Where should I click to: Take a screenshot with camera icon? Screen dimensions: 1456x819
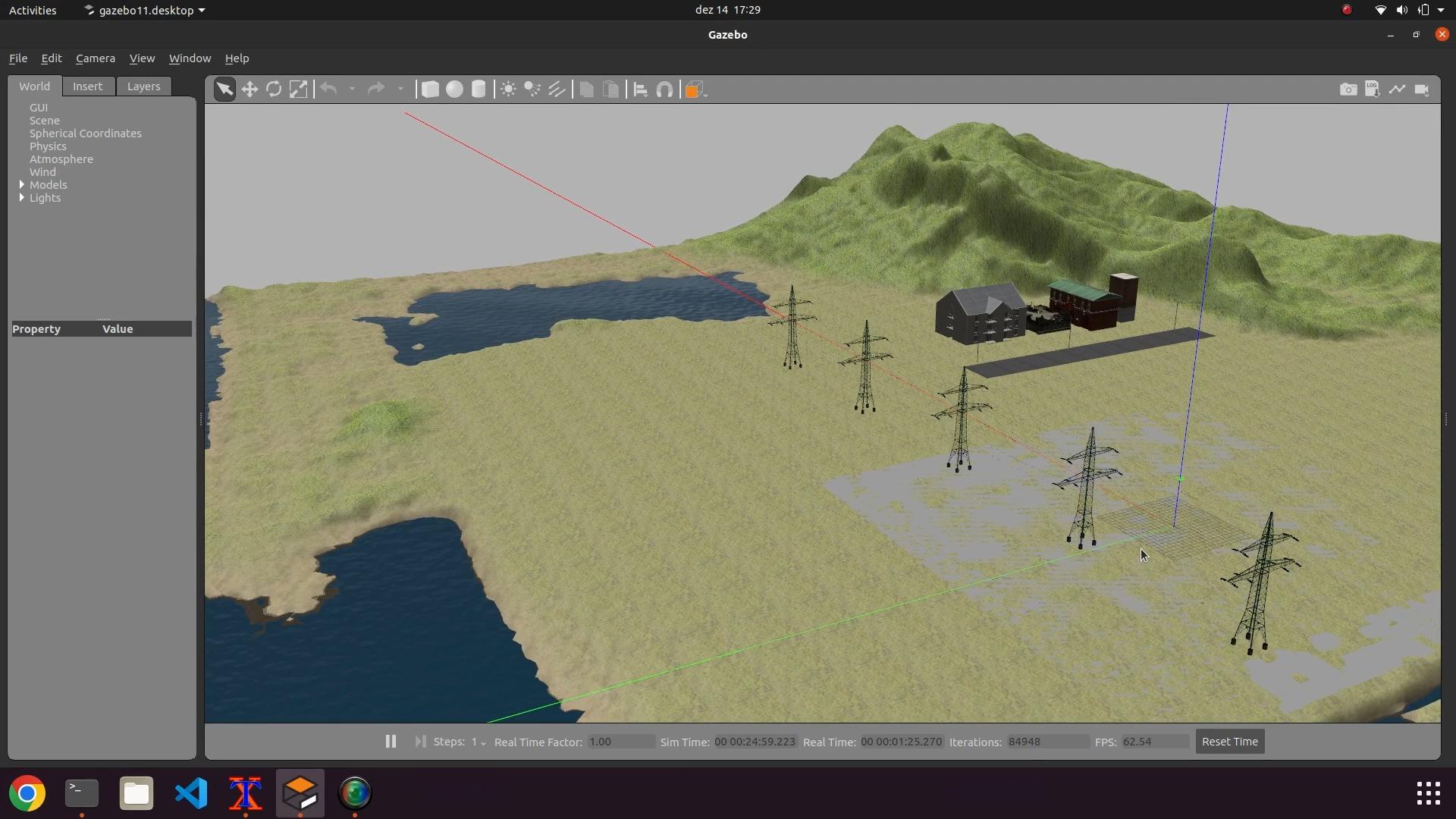click(x=1348, y=89)
